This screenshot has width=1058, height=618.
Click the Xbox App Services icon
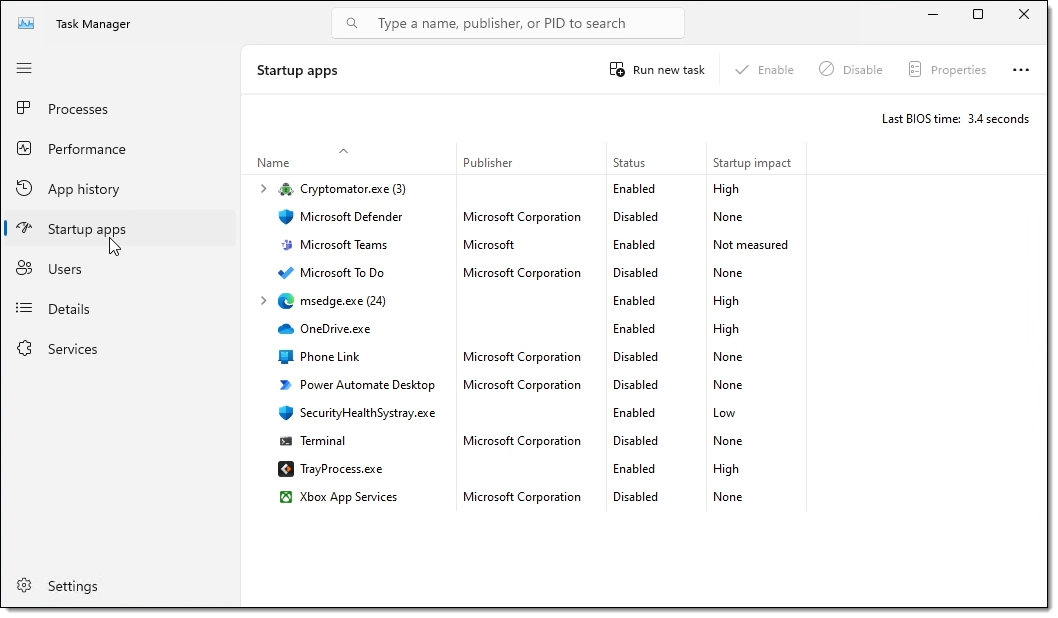pos(286,497)
